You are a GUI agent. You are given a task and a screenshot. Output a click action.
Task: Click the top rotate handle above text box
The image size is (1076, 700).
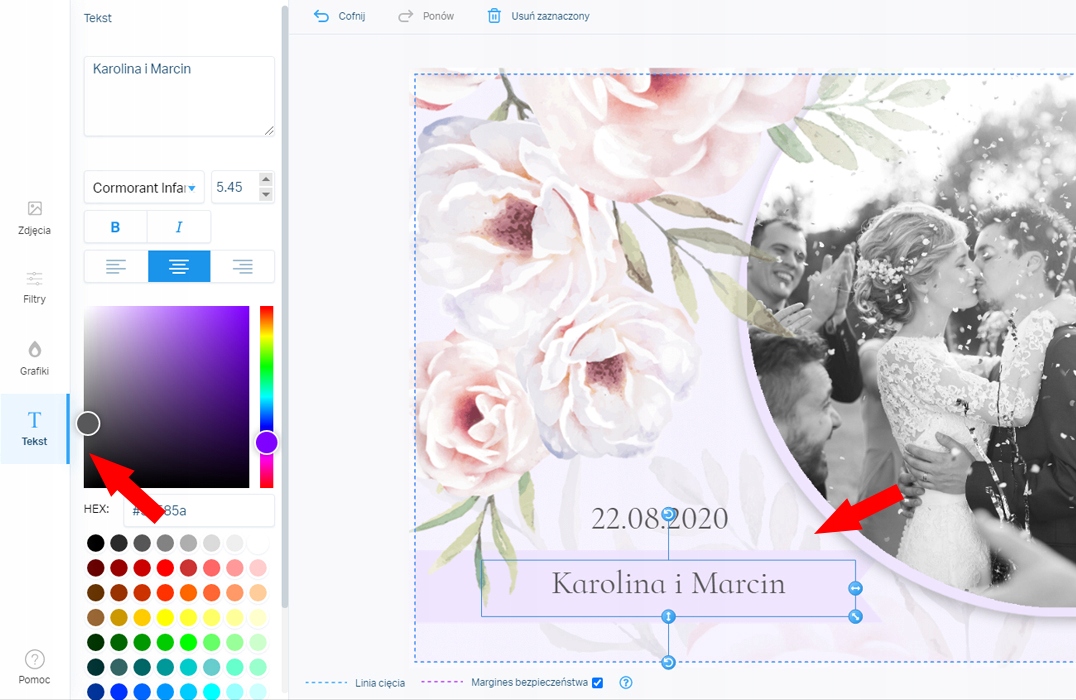click(668, 514)
